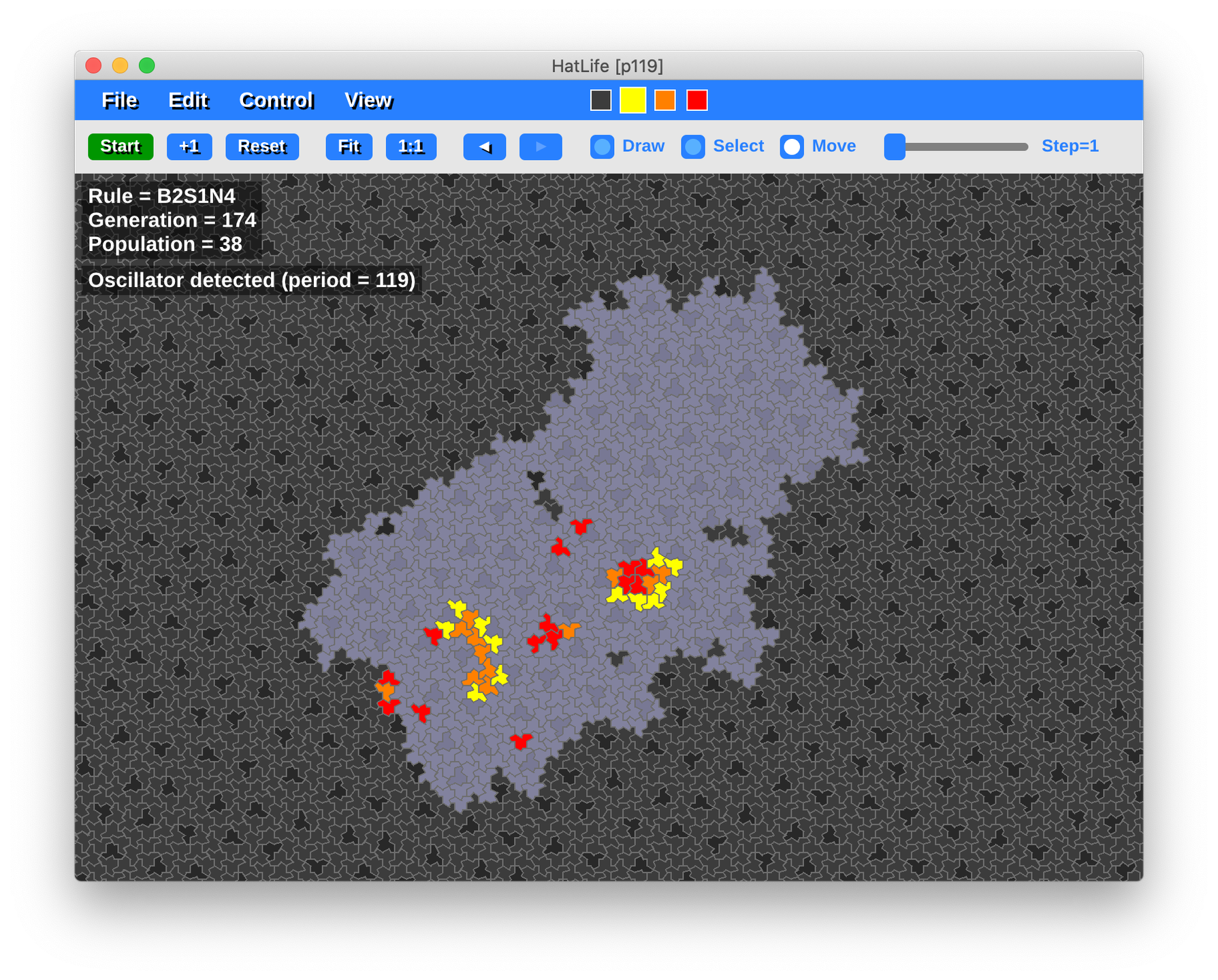
Task: Click the Generation = 174 readout
Action: tap(172, 220)
